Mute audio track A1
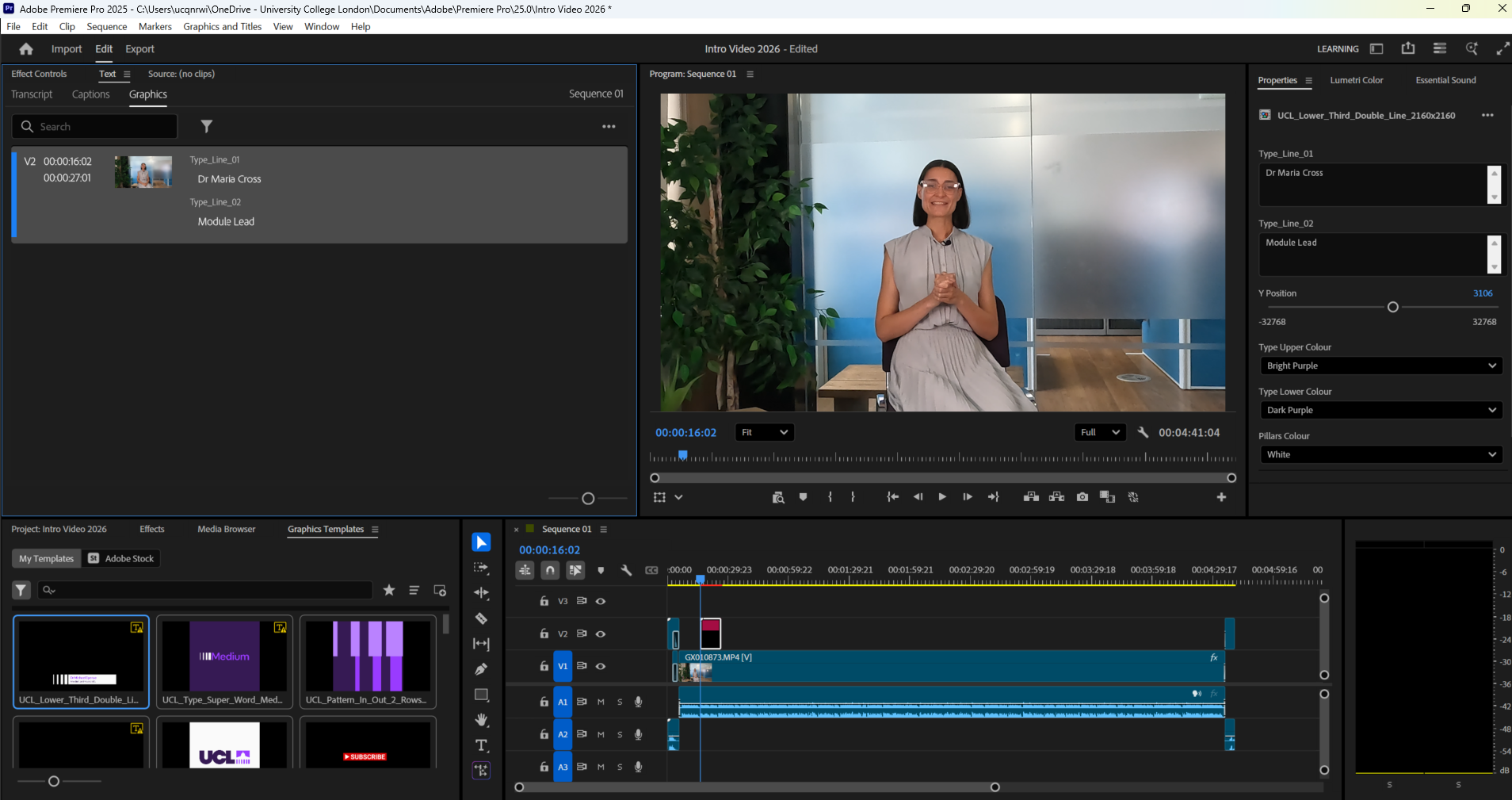This screenshot has height=800, width=1512. [601, 702]
